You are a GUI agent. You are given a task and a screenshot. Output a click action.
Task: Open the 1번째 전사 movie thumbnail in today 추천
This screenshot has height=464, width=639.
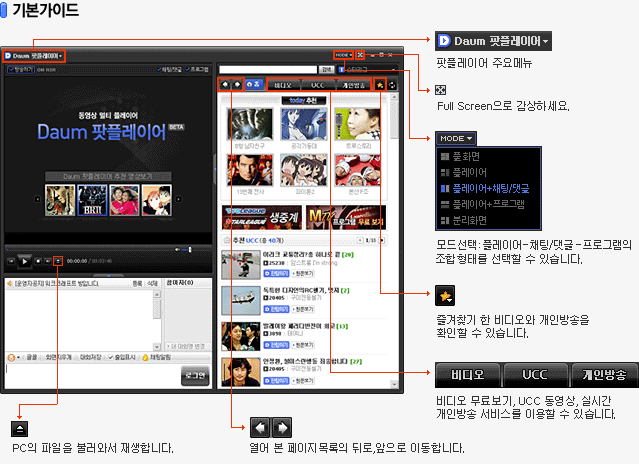point(250,170)
